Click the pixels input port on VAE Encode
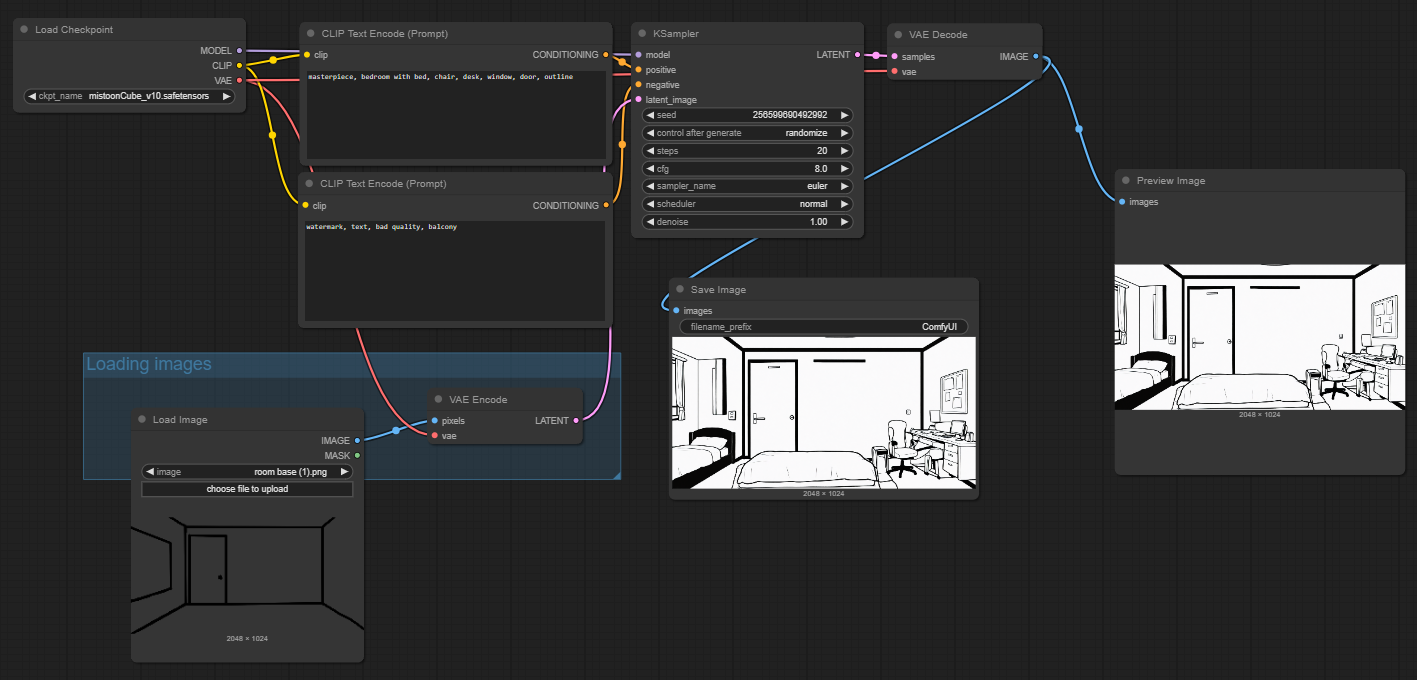This screenshot has width=1417, height=680. pos(434,421)
